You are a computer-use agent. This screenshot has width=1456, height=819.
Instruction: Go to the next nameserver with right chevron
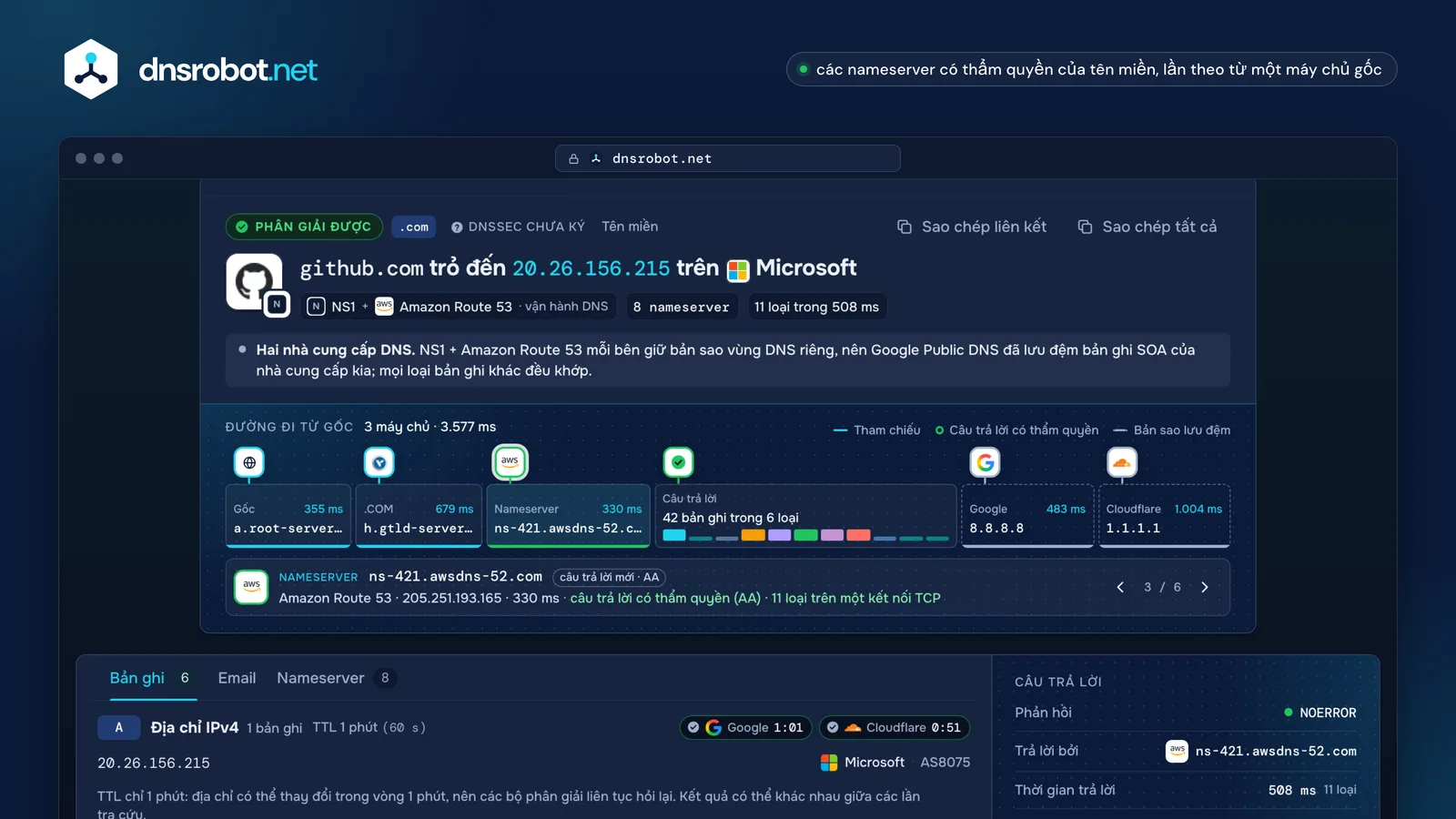(1205, 587)
